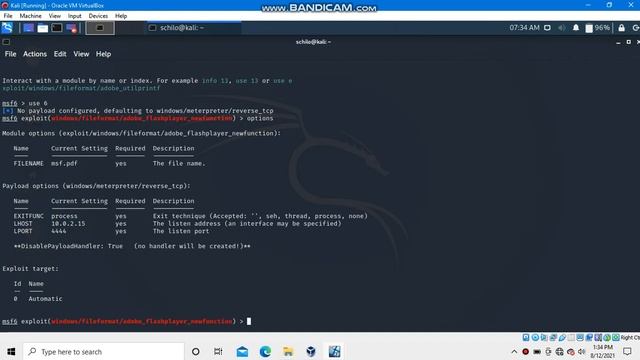Click VirtualBox display status icon

(580, 338)
